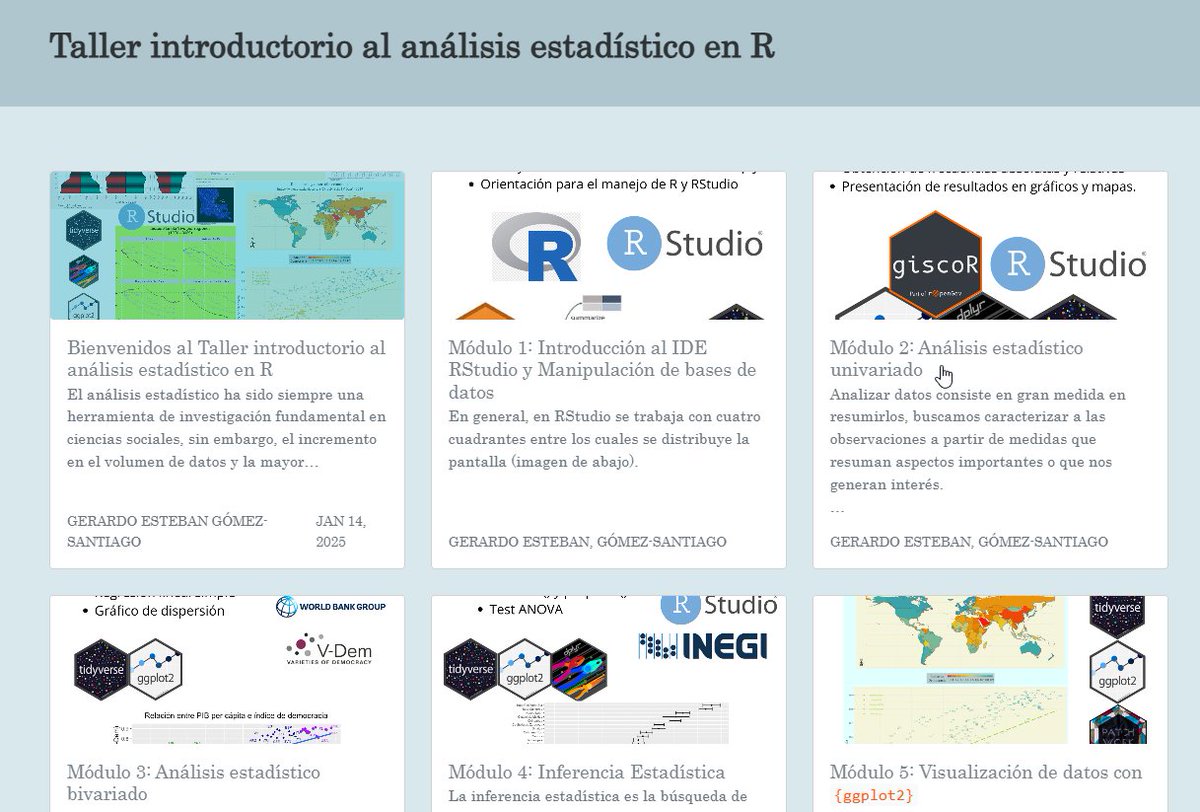This screenshot has width=1200, height=812.
Task: Click 'Presentación de resultados en gráficos y mapas.' text
Action: [989, 186]
